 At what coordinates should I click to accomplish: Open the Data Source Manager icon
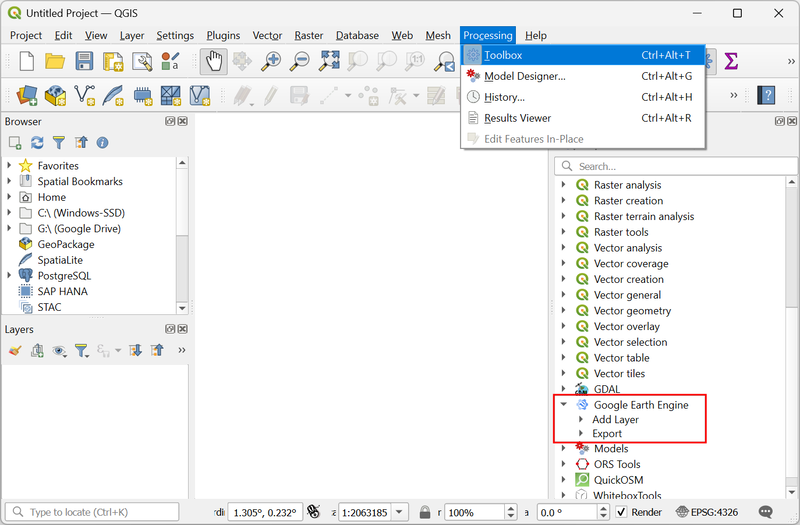27,95
